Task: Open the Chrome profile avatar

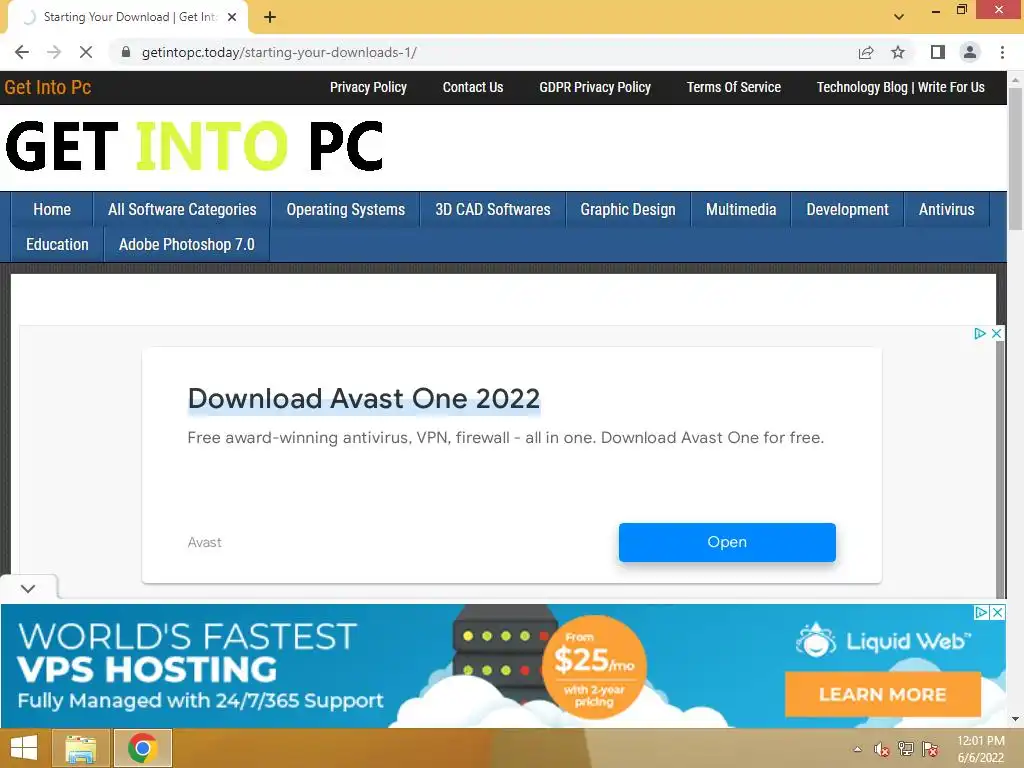Action: pos(970,52)
